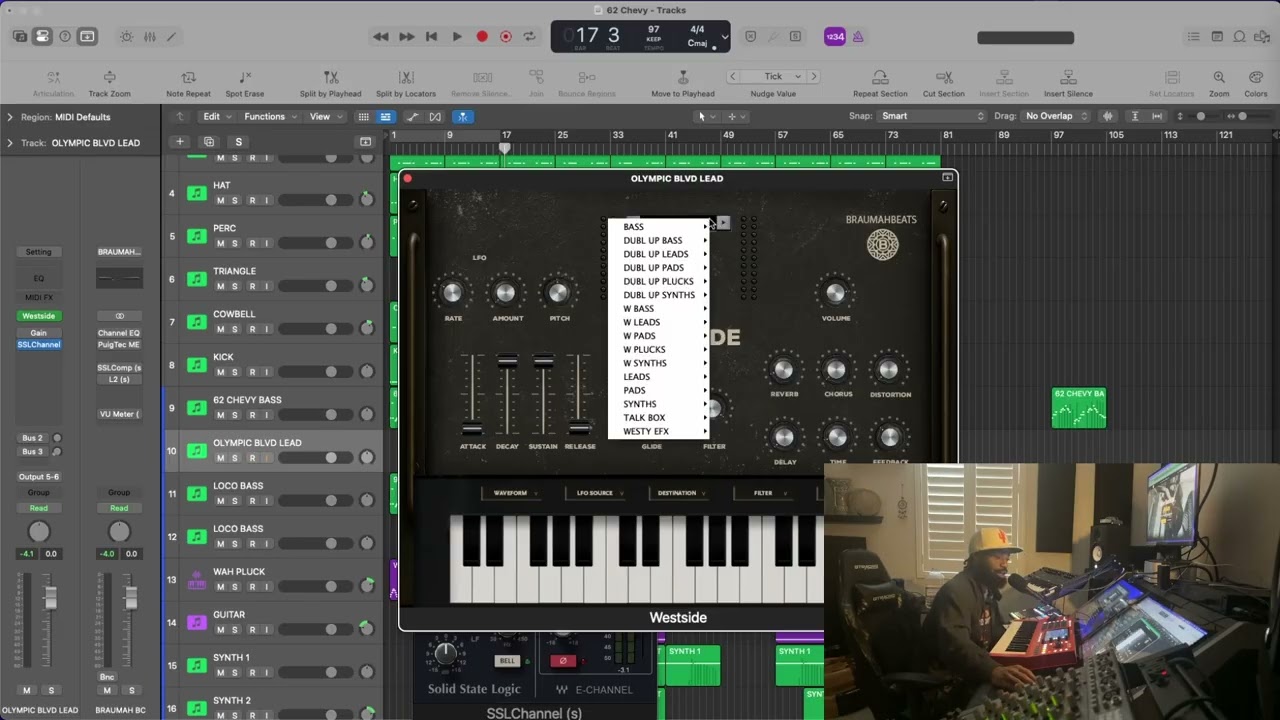Expand the Track OLYMPIC BLVD LEAD disclosure
Viewport: 1280px width, 720px height.
point(10,143)
